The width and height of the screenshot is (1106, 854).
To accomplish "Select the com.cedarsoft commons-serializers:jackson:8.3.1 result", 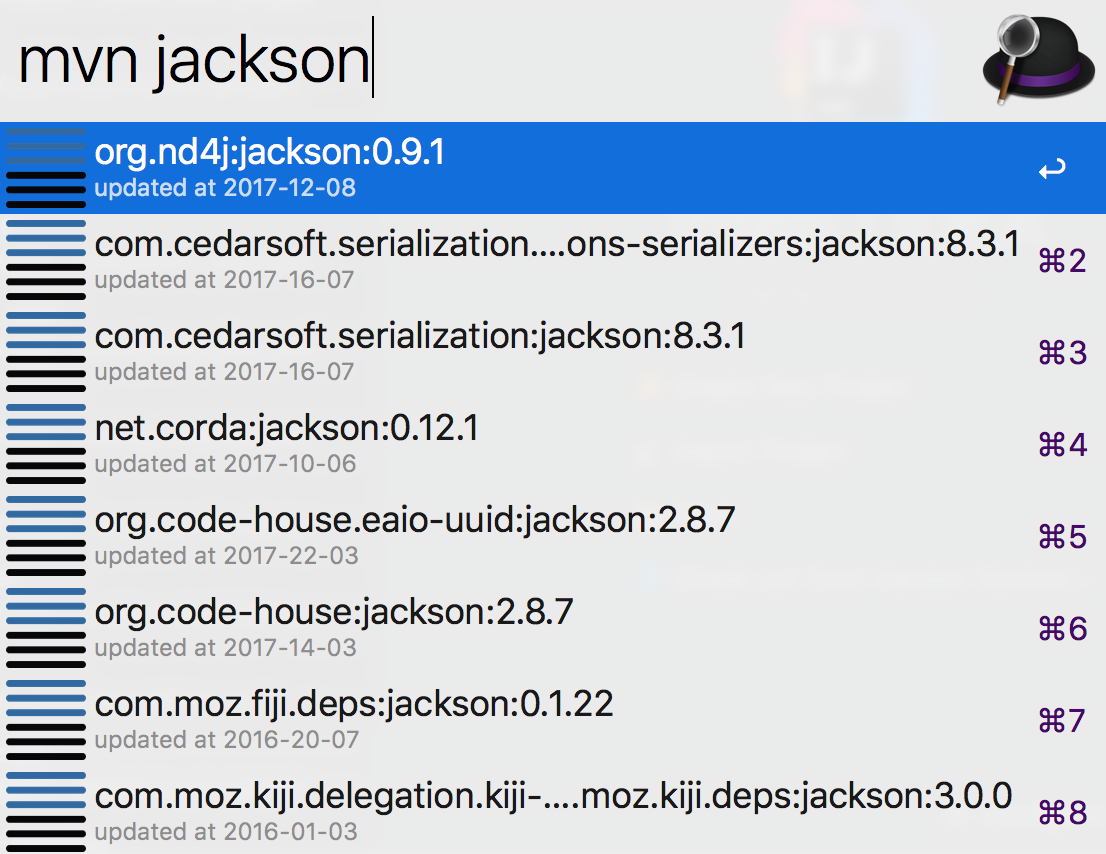I will coord(553,260).
